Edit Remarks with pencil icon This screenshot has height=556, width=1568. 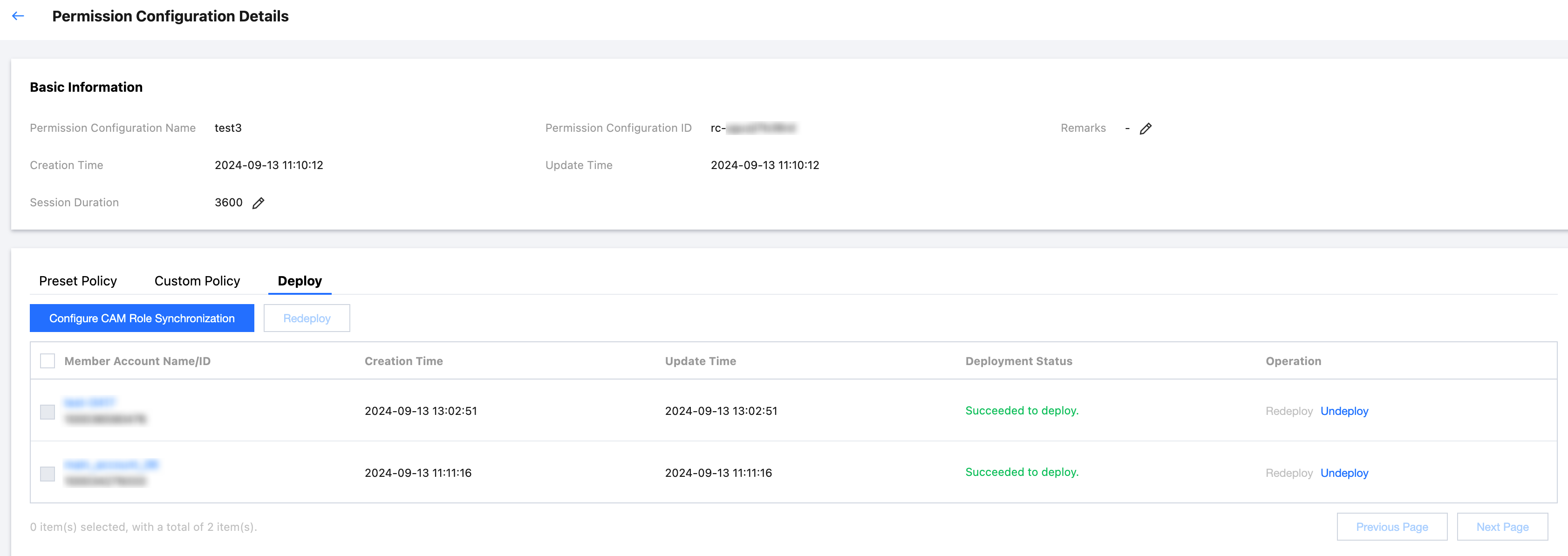pyautogui.click(x=1145, y=129)
